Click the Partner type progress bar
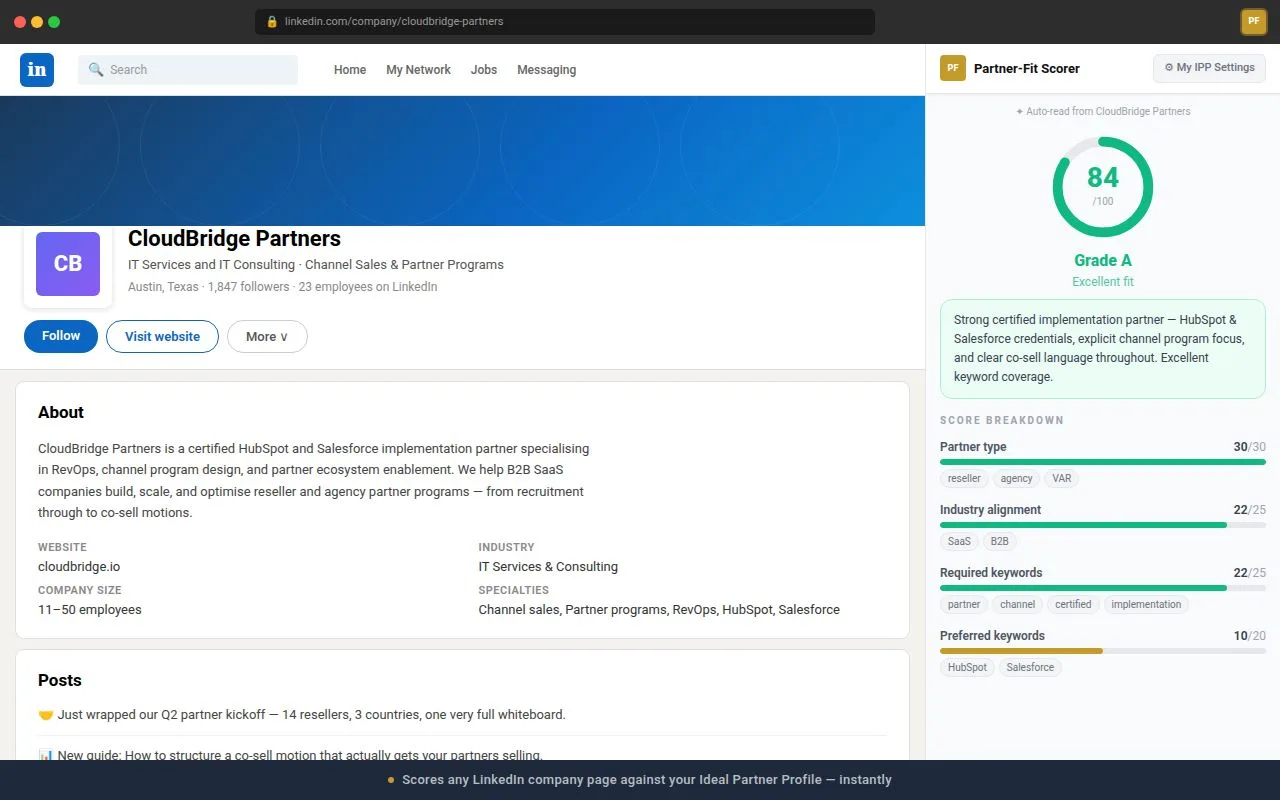 coord(1103,462)
